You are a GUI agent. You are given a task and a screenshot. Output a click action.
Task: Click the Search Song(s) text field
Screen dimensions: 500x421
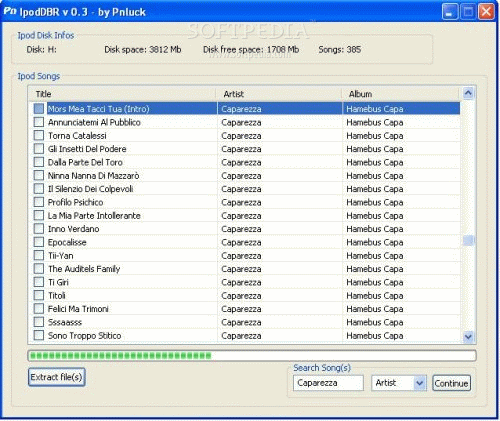(328, 383)
